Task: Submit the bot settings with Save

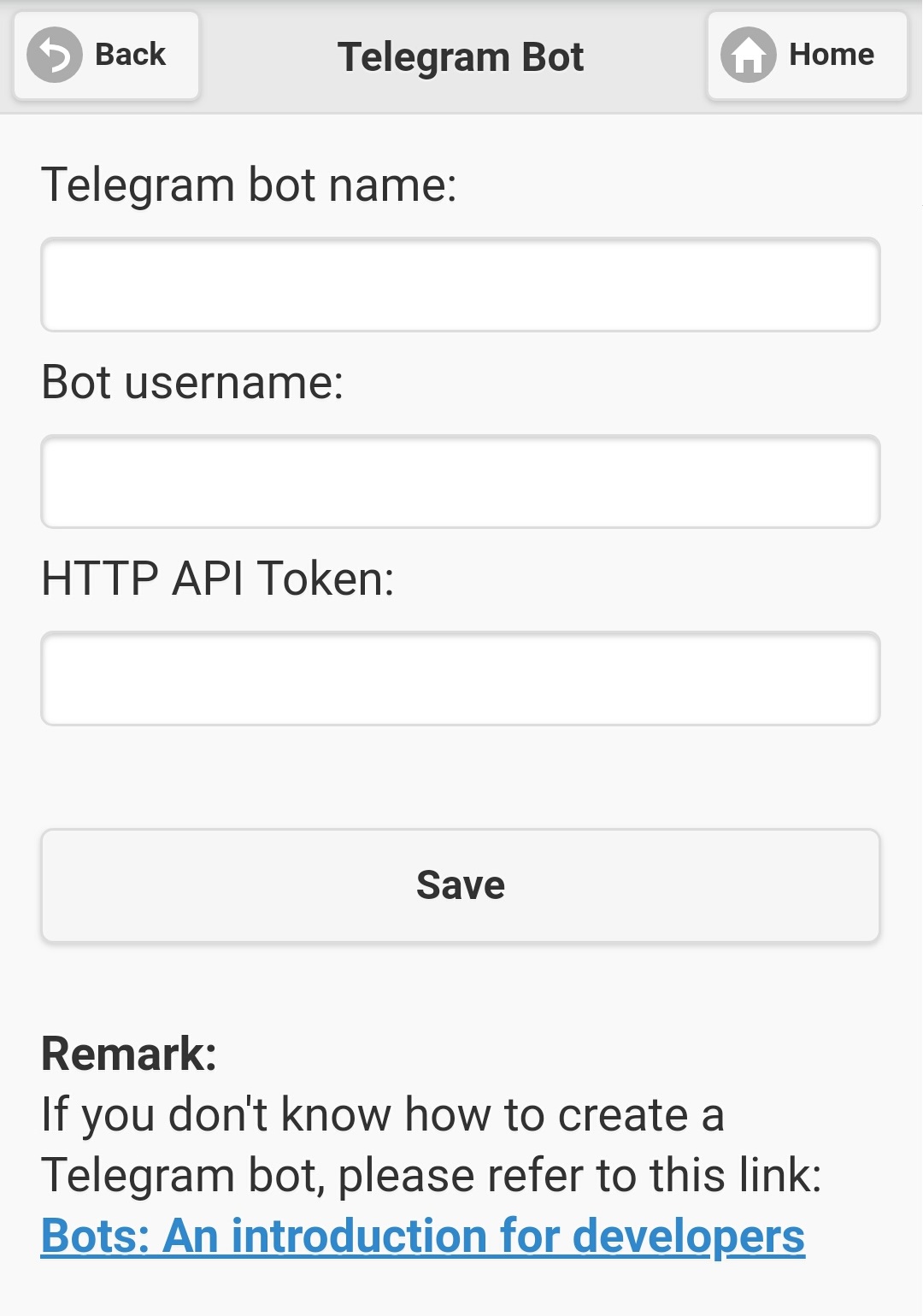Action: click(461, 885)
